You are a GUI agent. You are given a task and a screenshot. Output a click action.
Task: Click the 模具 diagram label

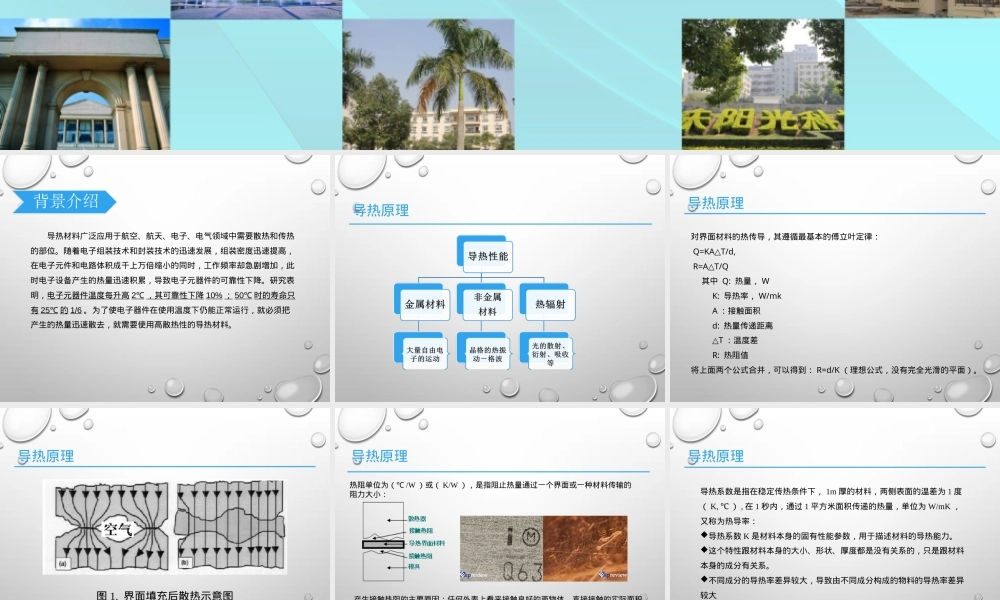click(x=414, y=566)
